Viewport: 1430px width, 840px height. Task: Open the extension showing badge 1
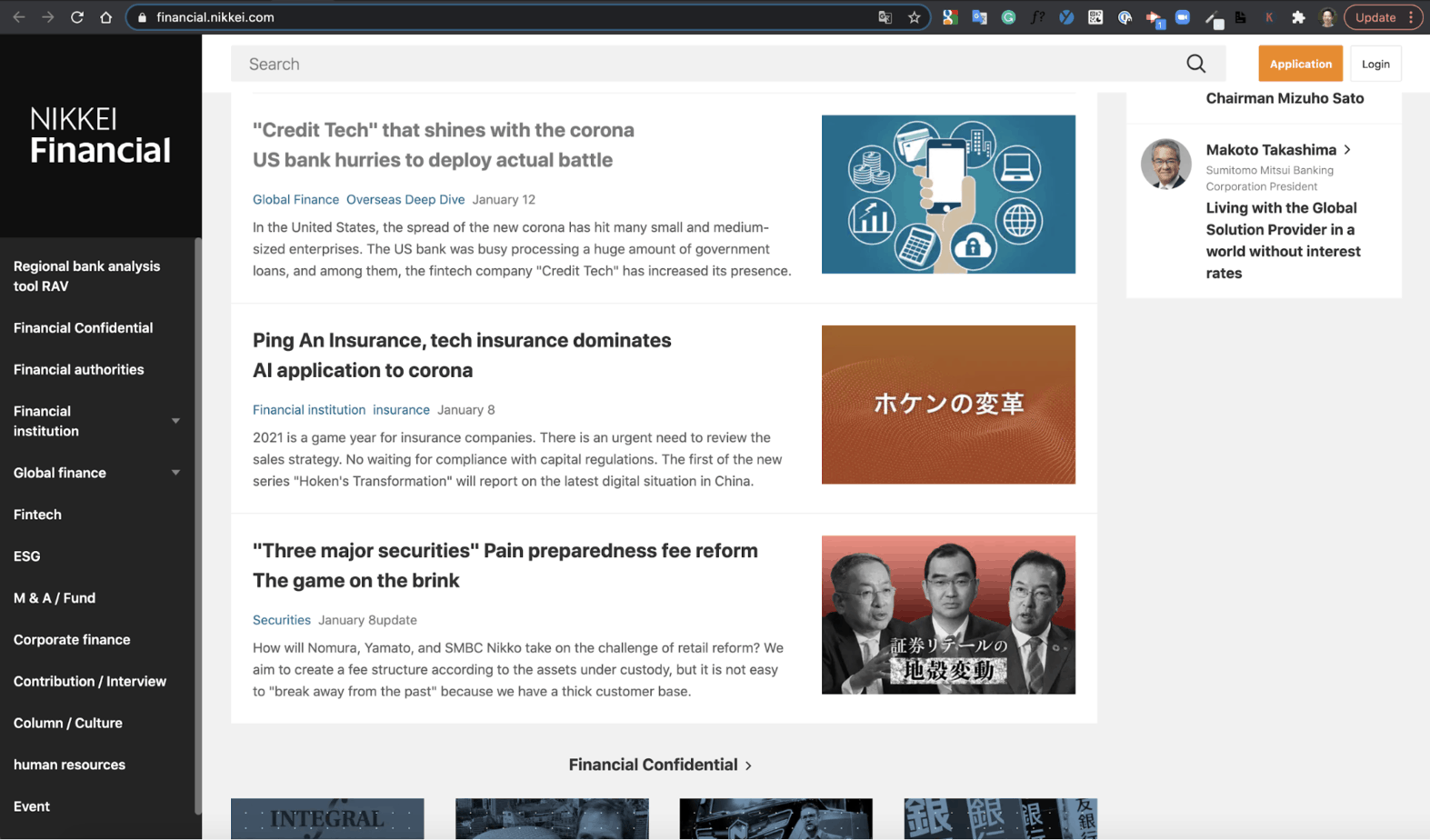coord(1155,18)
